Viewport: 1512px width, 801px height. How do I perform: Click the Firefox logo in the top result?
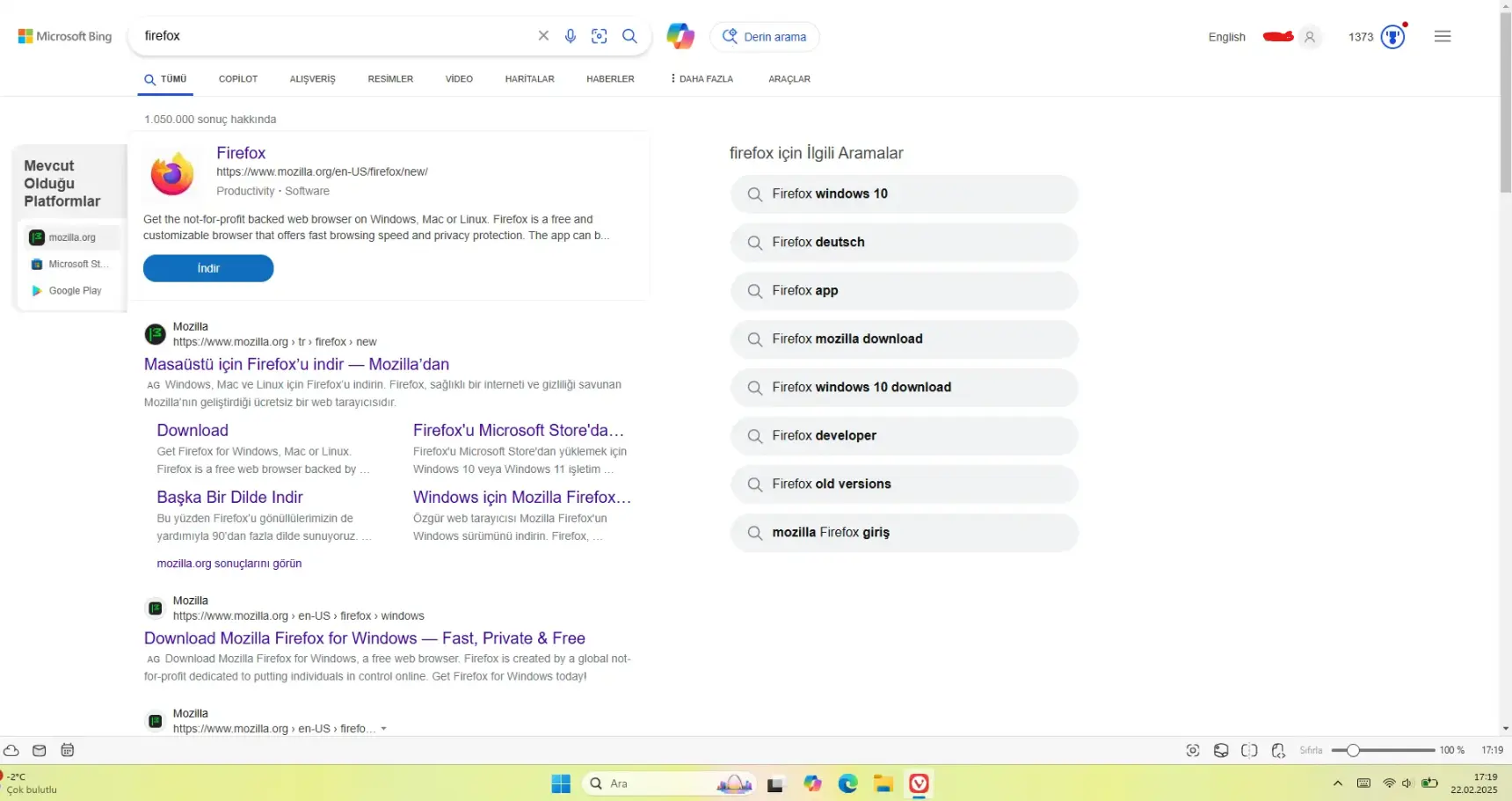pyautogui.click(x=172, y=173)
